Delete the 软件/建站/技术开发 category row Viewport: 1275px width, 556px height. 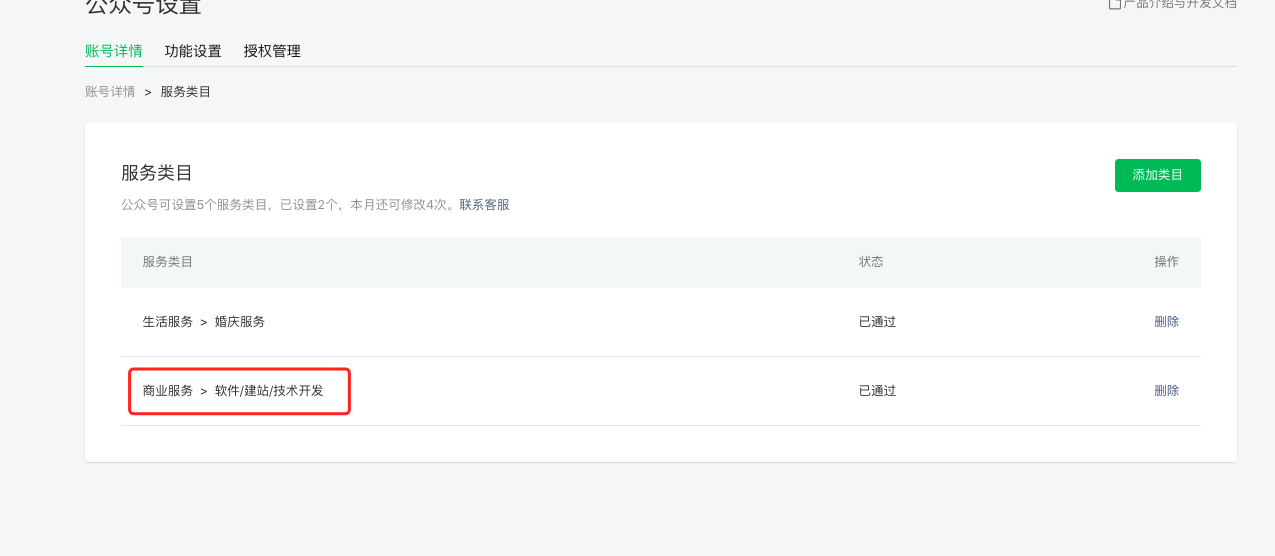1166,391
